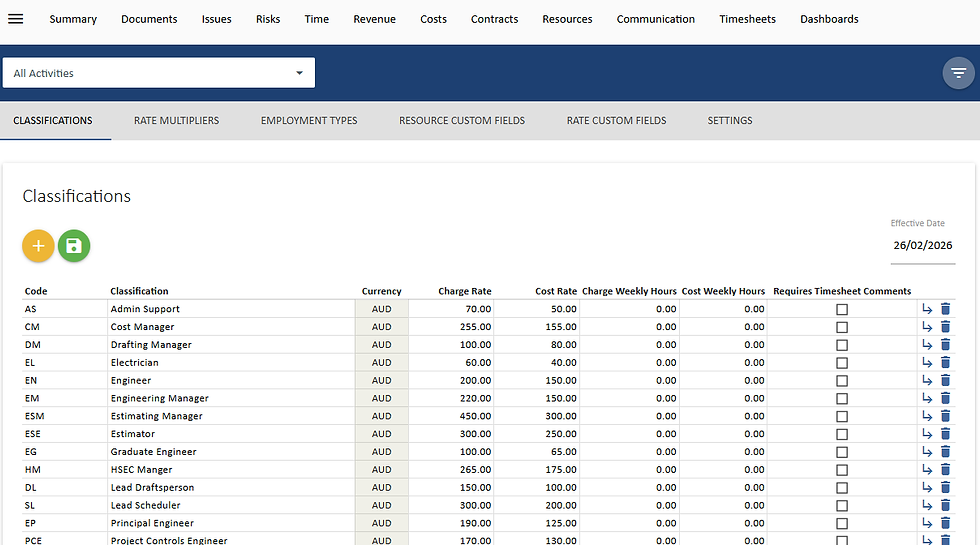Switch to the Settings tab

point(730,121)
